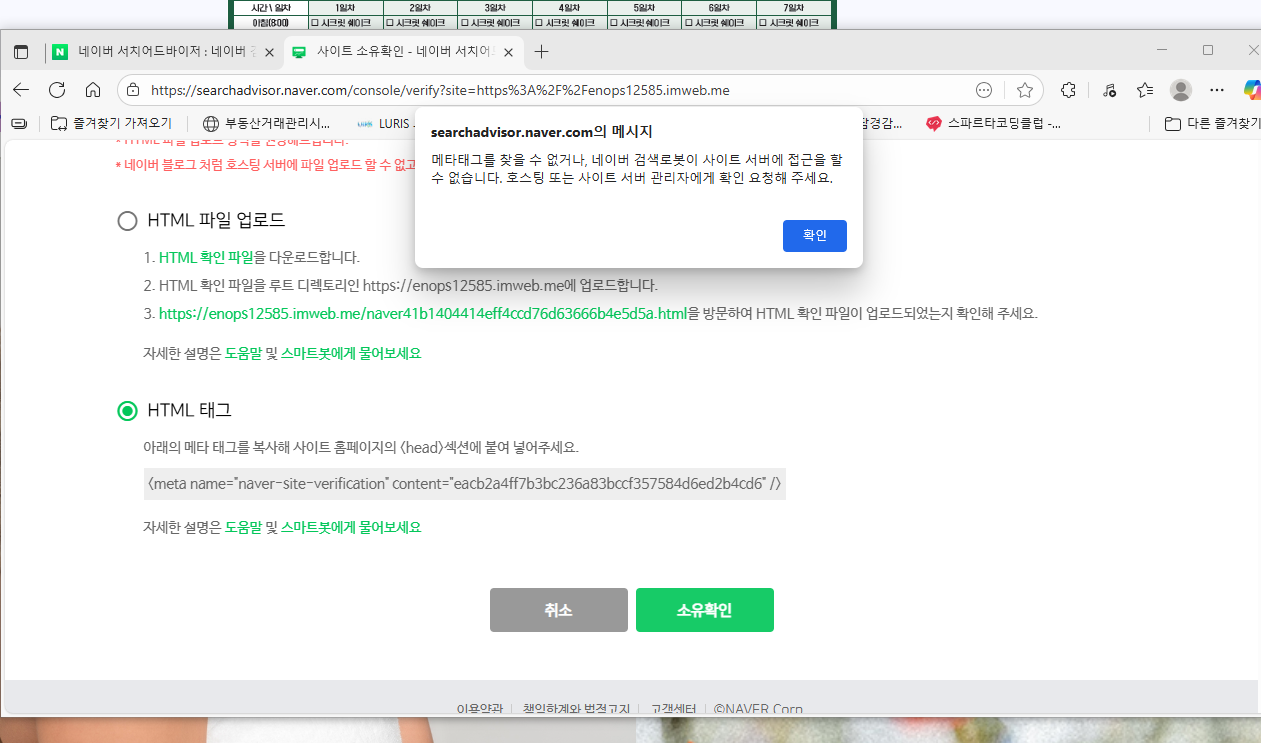1261x743 pixels.
Task: Open the HTML 확인 파일 download link
Action: (206, 257)
